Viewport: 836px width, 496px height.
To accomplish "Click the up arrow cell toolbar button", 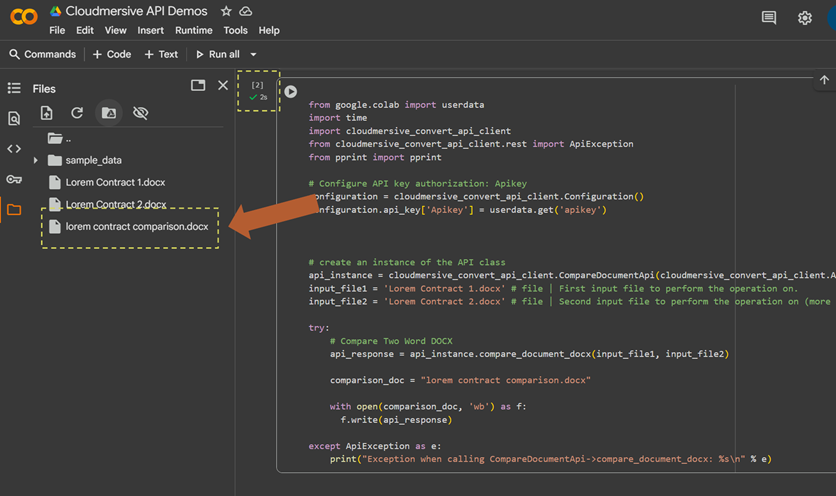I will pos(824,80).
